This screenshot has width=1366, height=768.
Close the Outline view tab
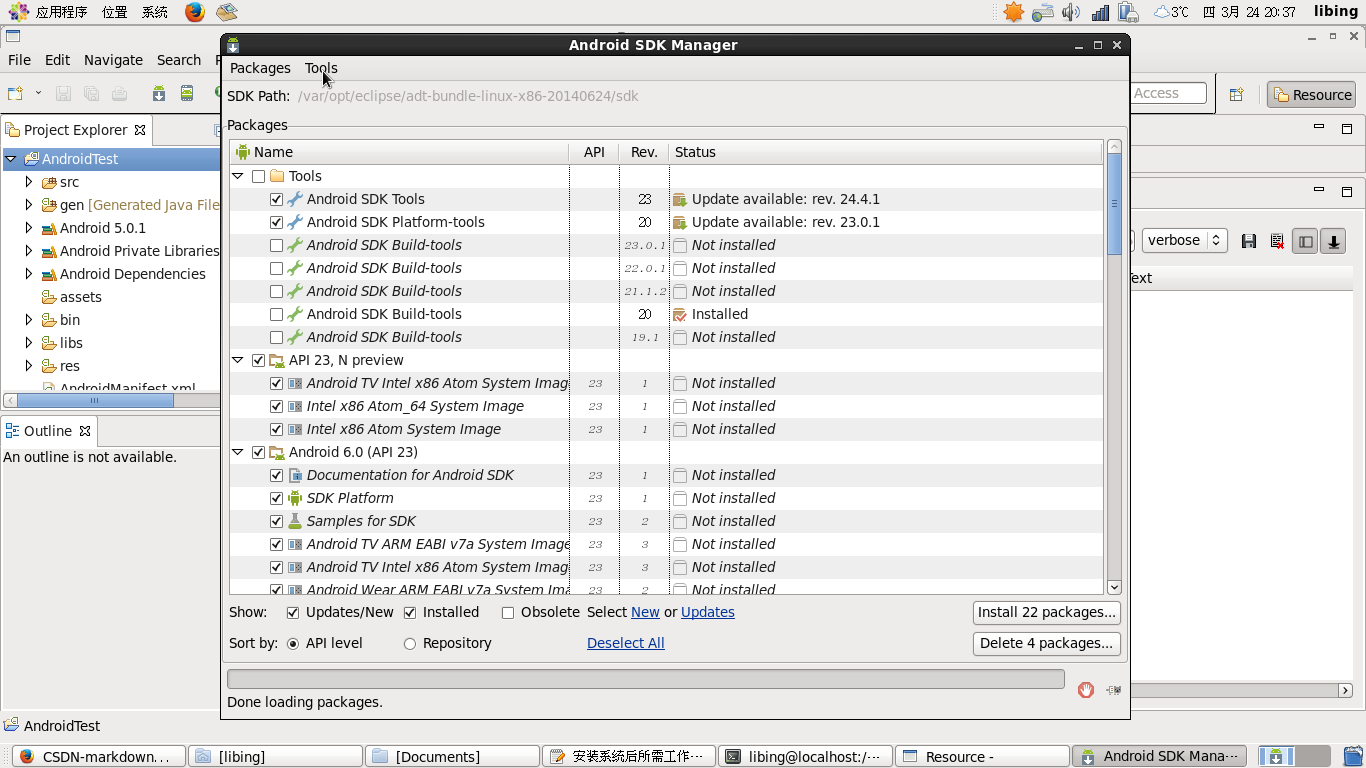pos(85,431)
